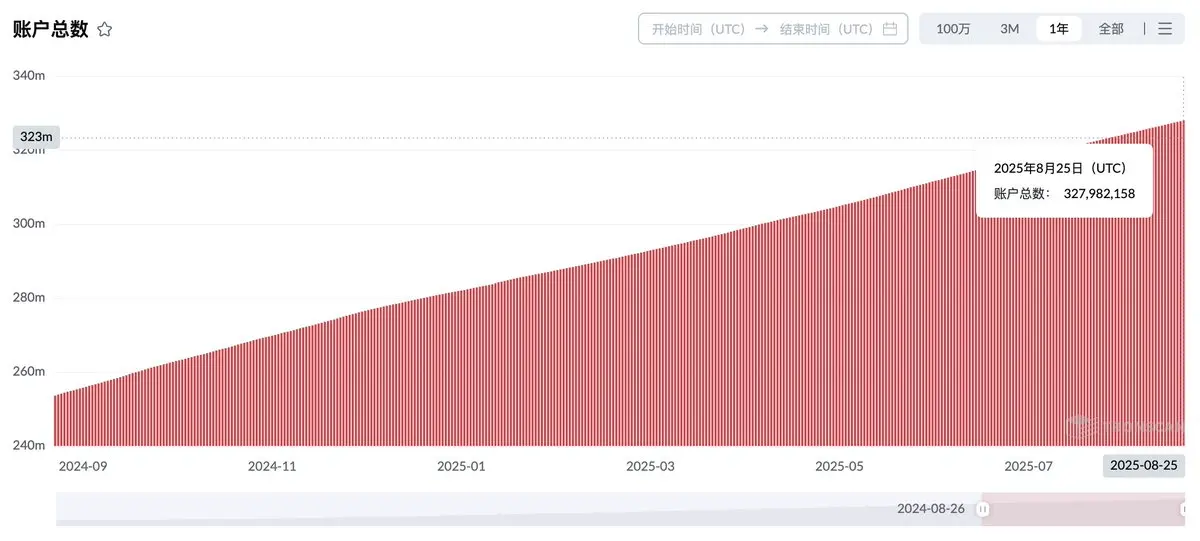This screenshot has width=1200, height=541.
Task: Click the 结束时间 (UTC) input field
Action: (826, 29)
